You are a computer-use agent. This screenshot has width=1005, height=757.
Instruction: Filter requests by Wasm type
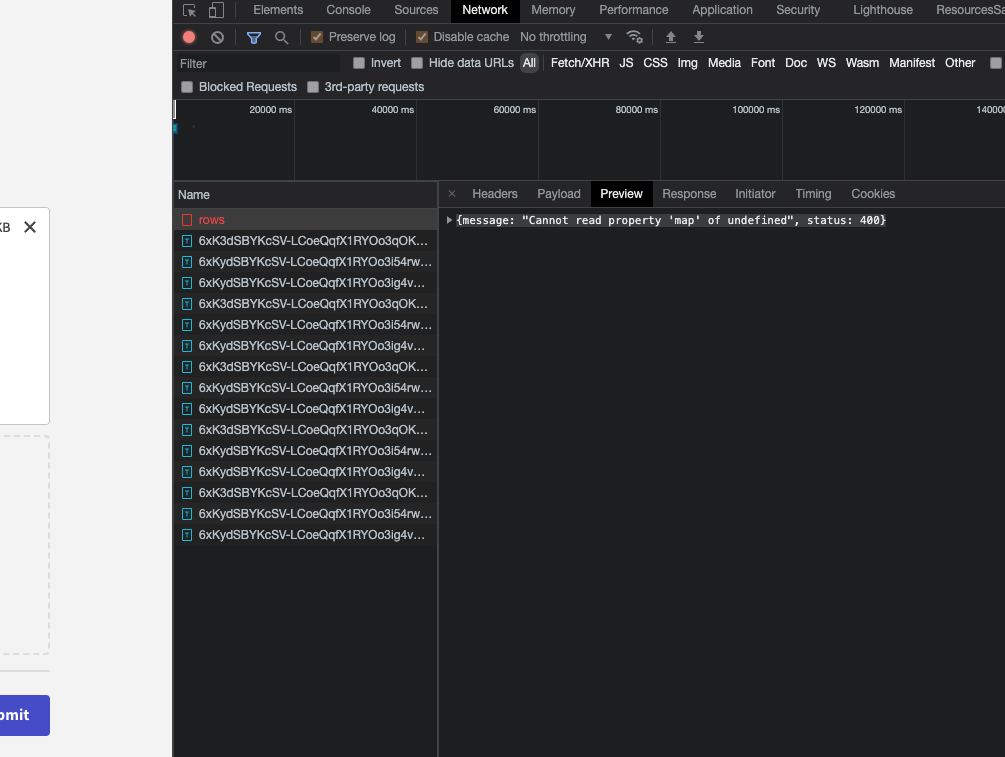pos(862,63)
